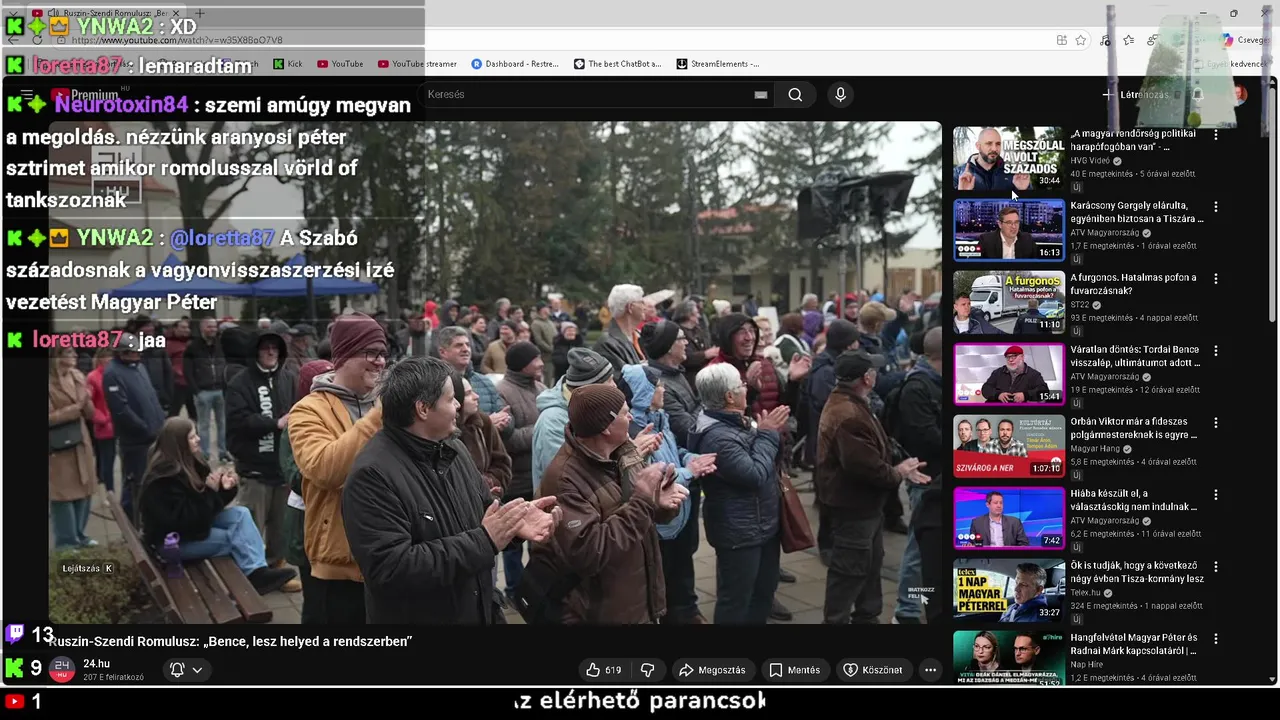The height and width of the screenshot is (720, 1280).
Task: Start voice search with the microphone icon
Action: (840, 95)
